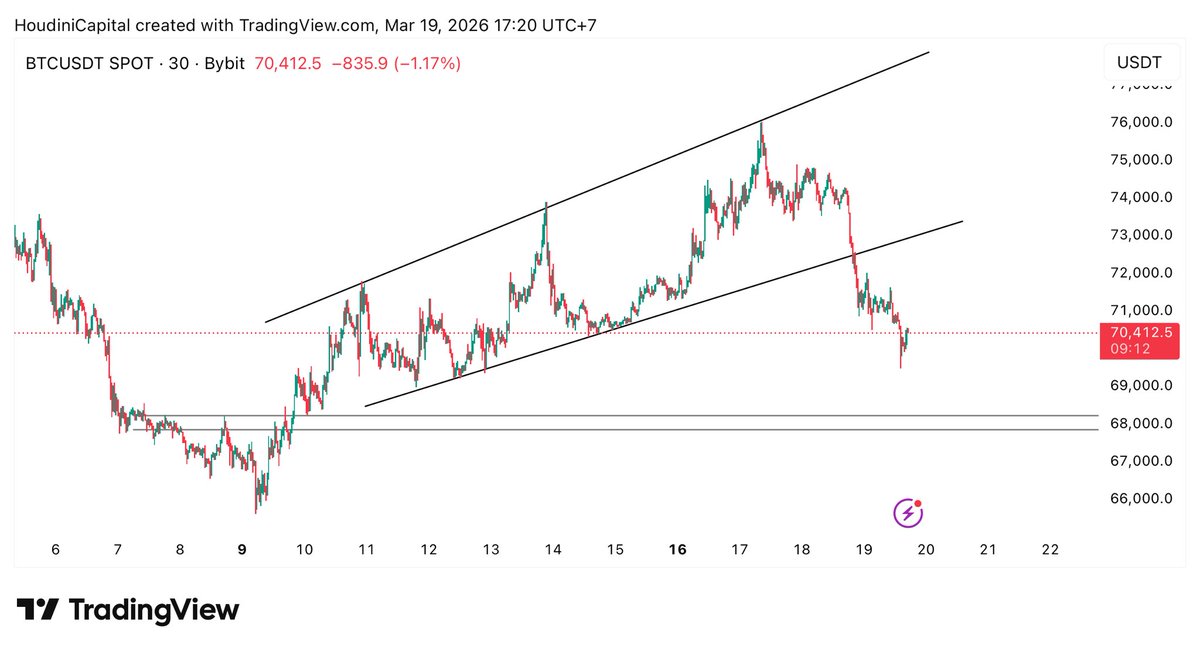This screenshot has height=652, width=1200.
Task: Click the TradingView logo
Action: click(x=128, y=610)
